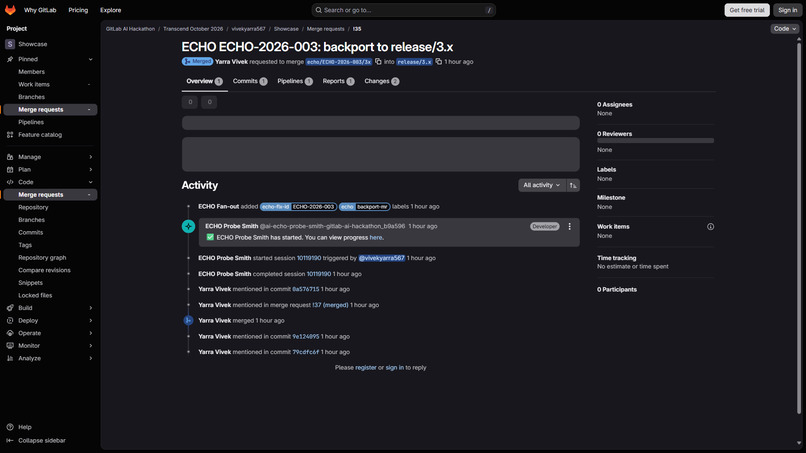Click the echo backport-mr label

point(364,207)
